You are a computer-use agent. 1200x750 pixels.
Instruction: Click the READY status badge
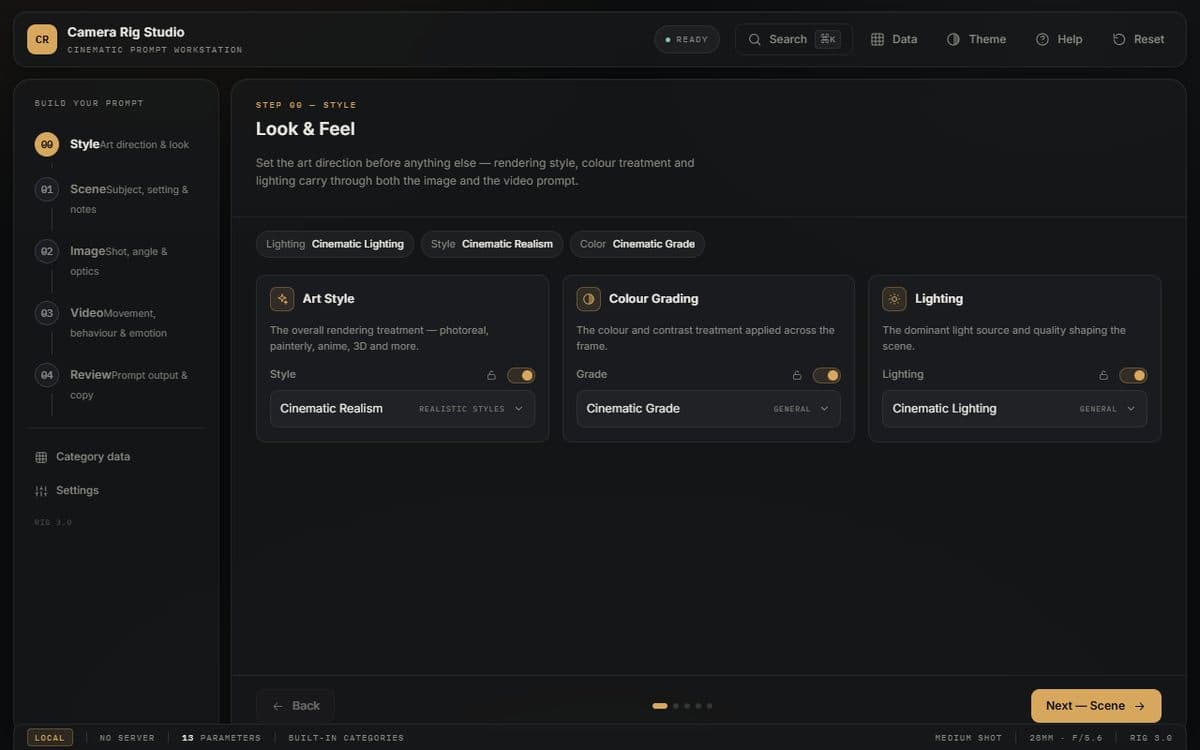tap(687, 39)
